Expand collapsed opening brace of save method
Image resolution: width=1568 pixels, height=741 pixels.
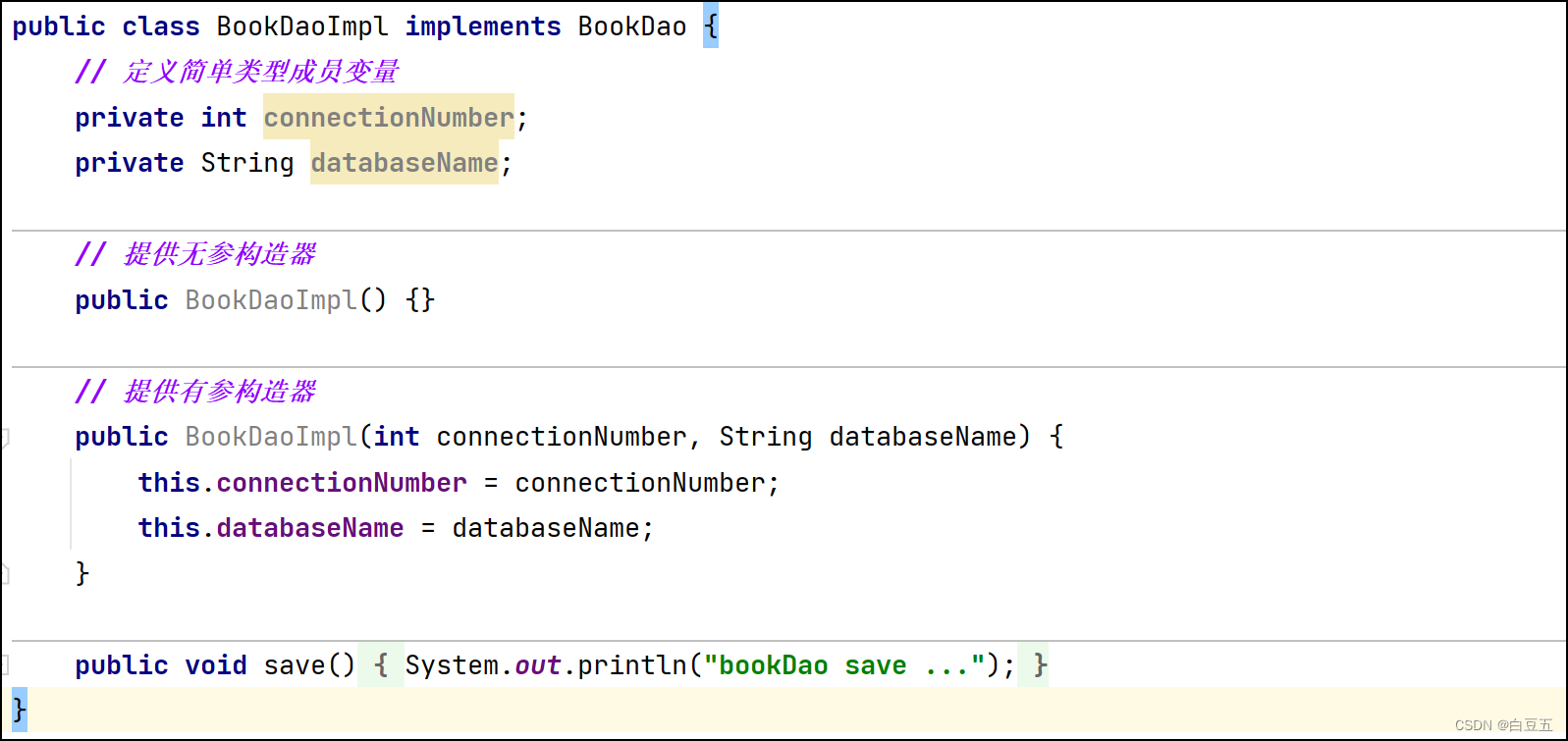click(381, 665)
